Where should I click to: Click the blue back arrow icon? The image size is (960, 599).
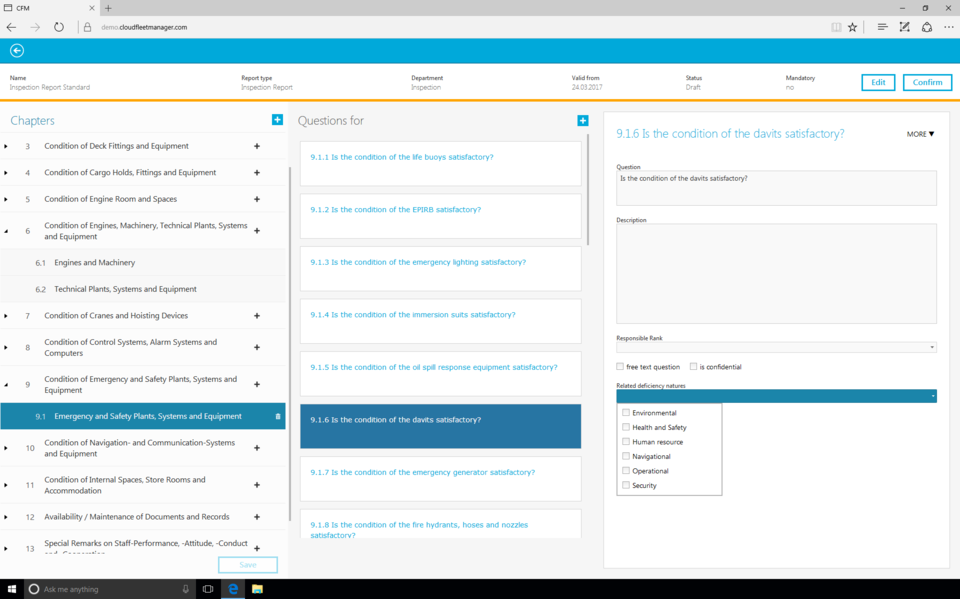pyautogui.click(x=17, y=51)
